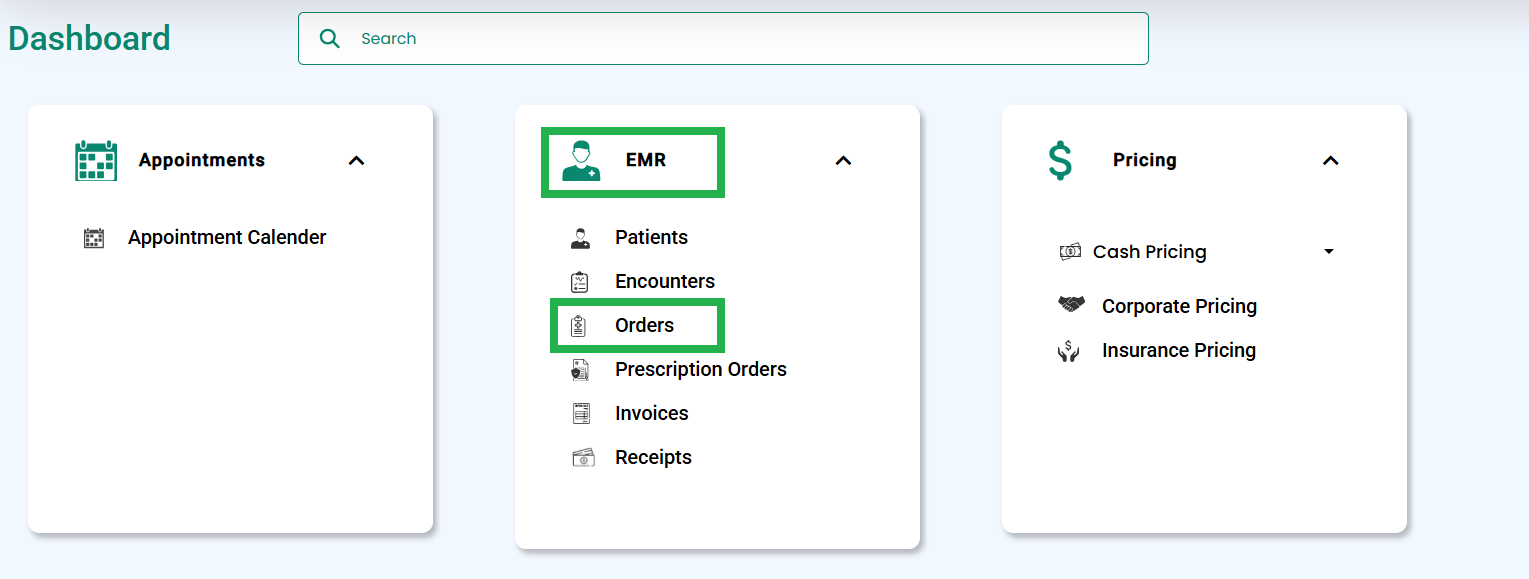Open the Appointment Calender link

click(227, 238)
